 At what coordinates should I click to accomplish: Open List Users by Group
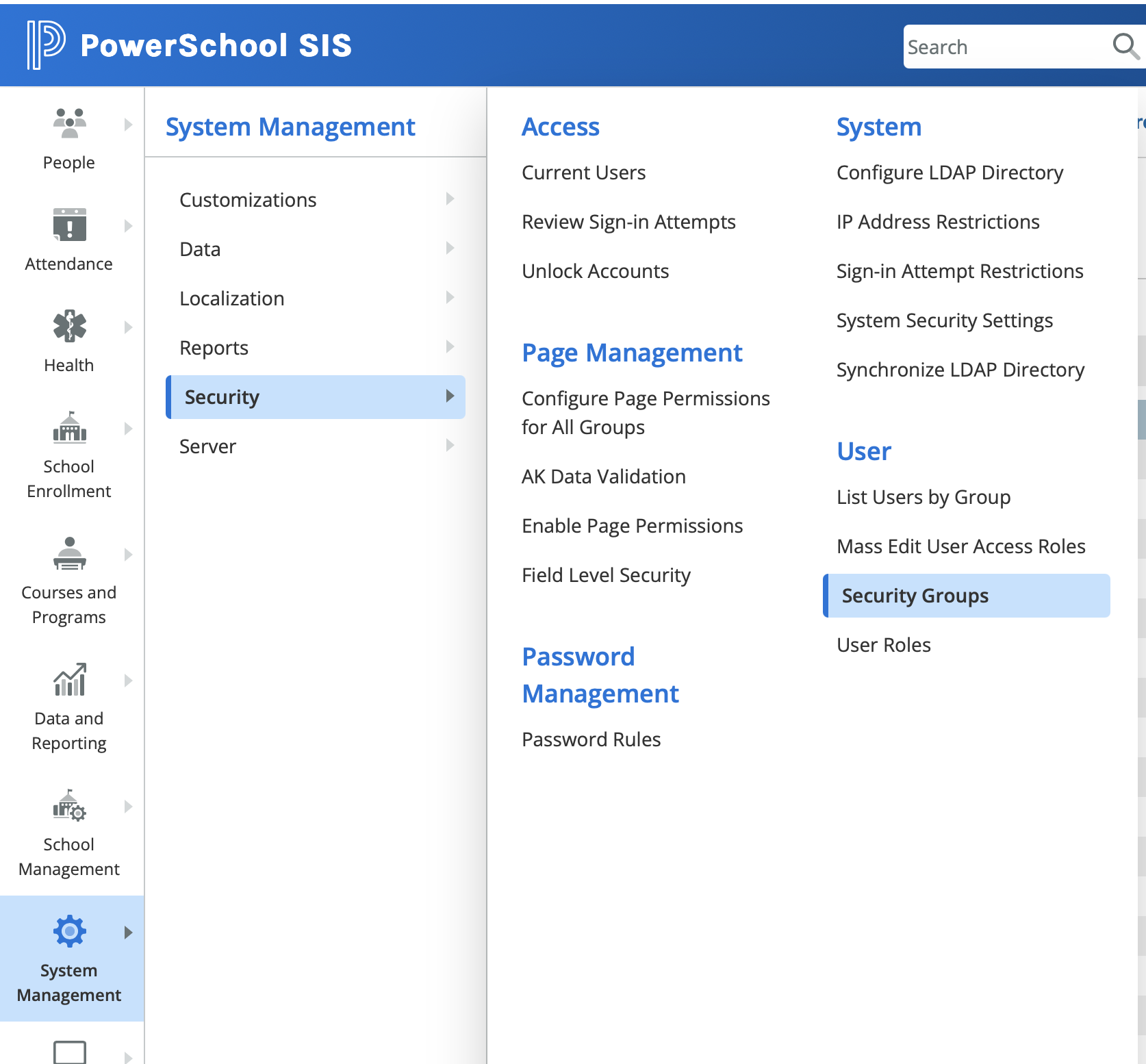click(x=924, y=497)
